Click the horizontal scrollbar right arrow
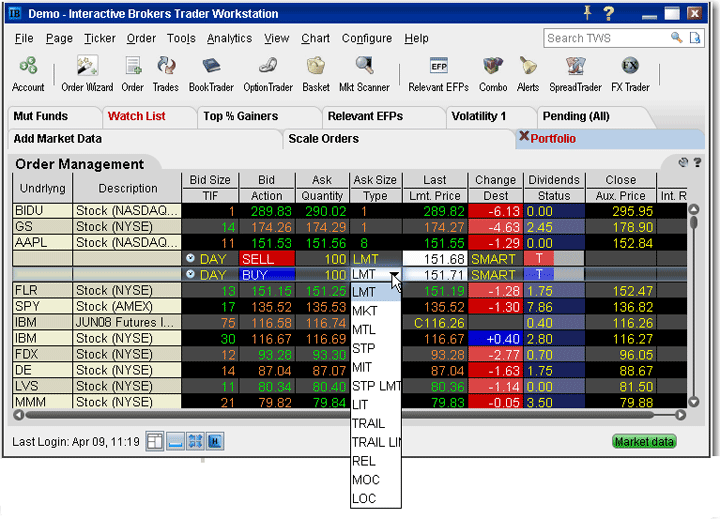720x519 pixels. 681,415
